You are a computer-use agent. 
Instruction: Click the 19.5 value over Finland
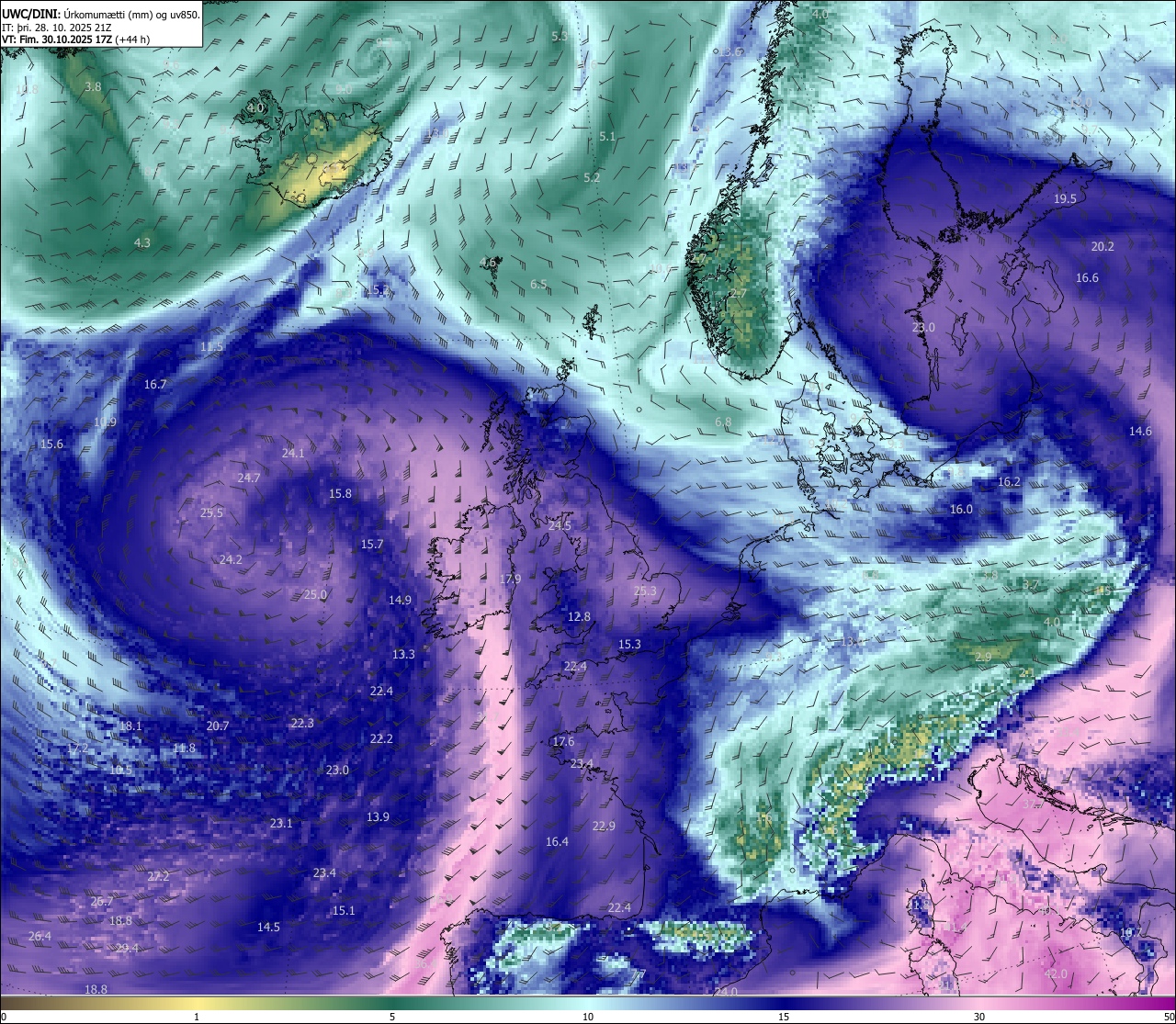(x=1065, y=199)
